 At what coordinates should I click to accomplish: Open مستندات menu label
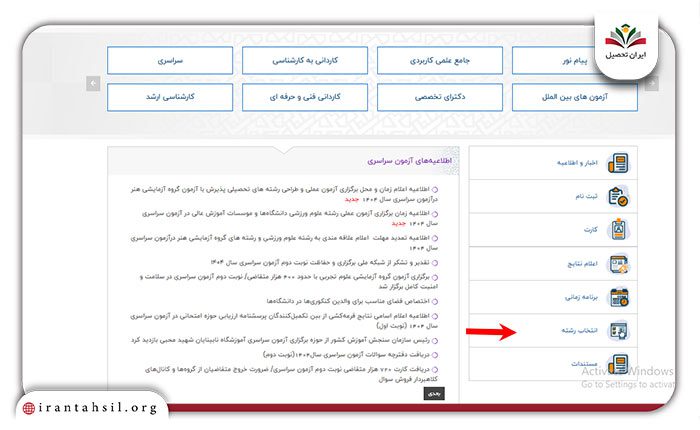584,363
